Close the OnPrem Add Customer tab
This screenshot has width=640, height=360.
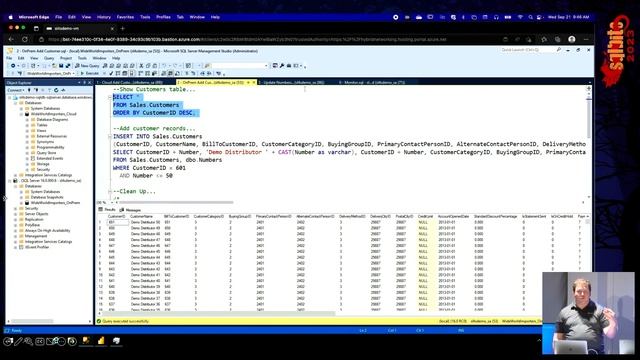(253, 82)
